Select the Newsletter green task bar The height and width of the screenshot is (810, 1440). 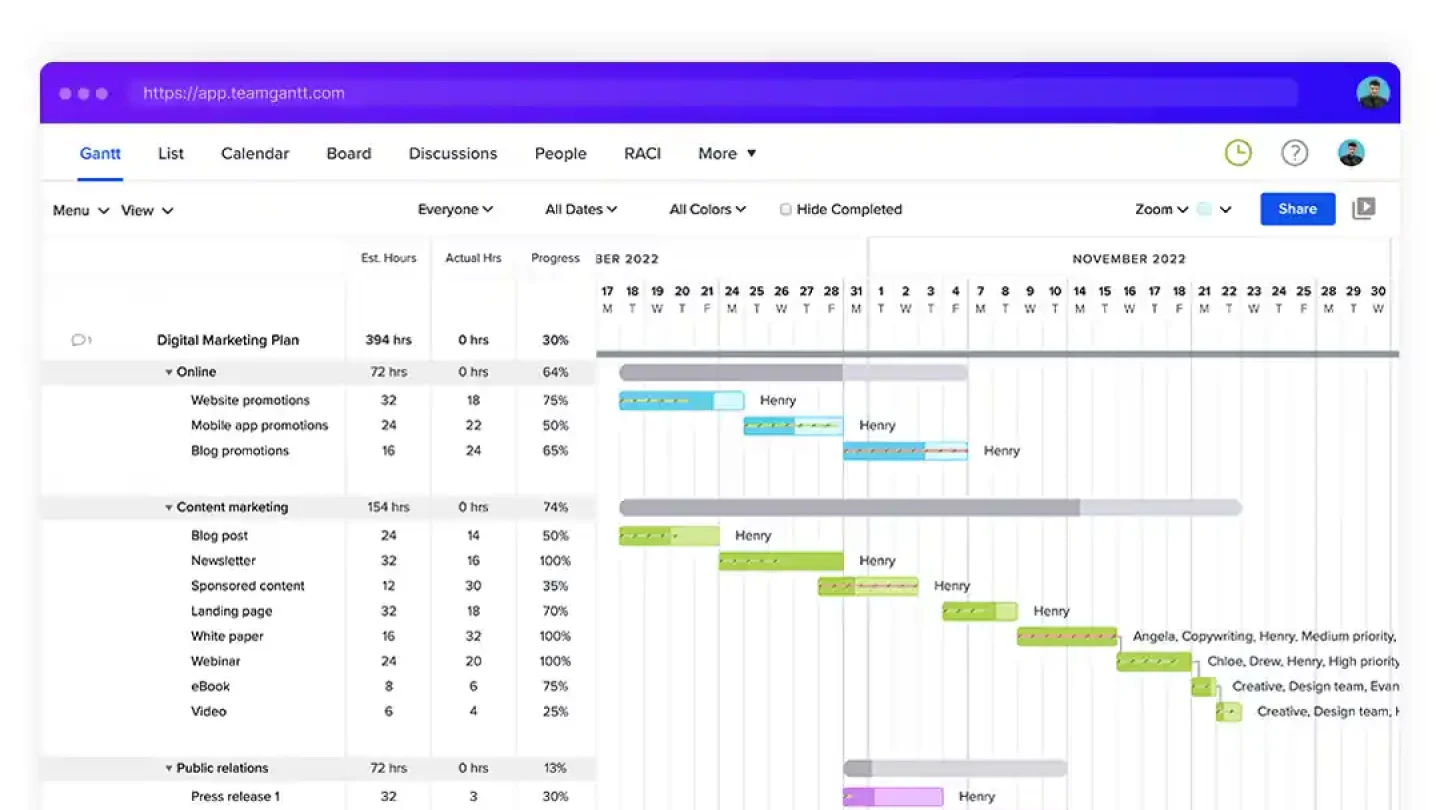point(781,561)
